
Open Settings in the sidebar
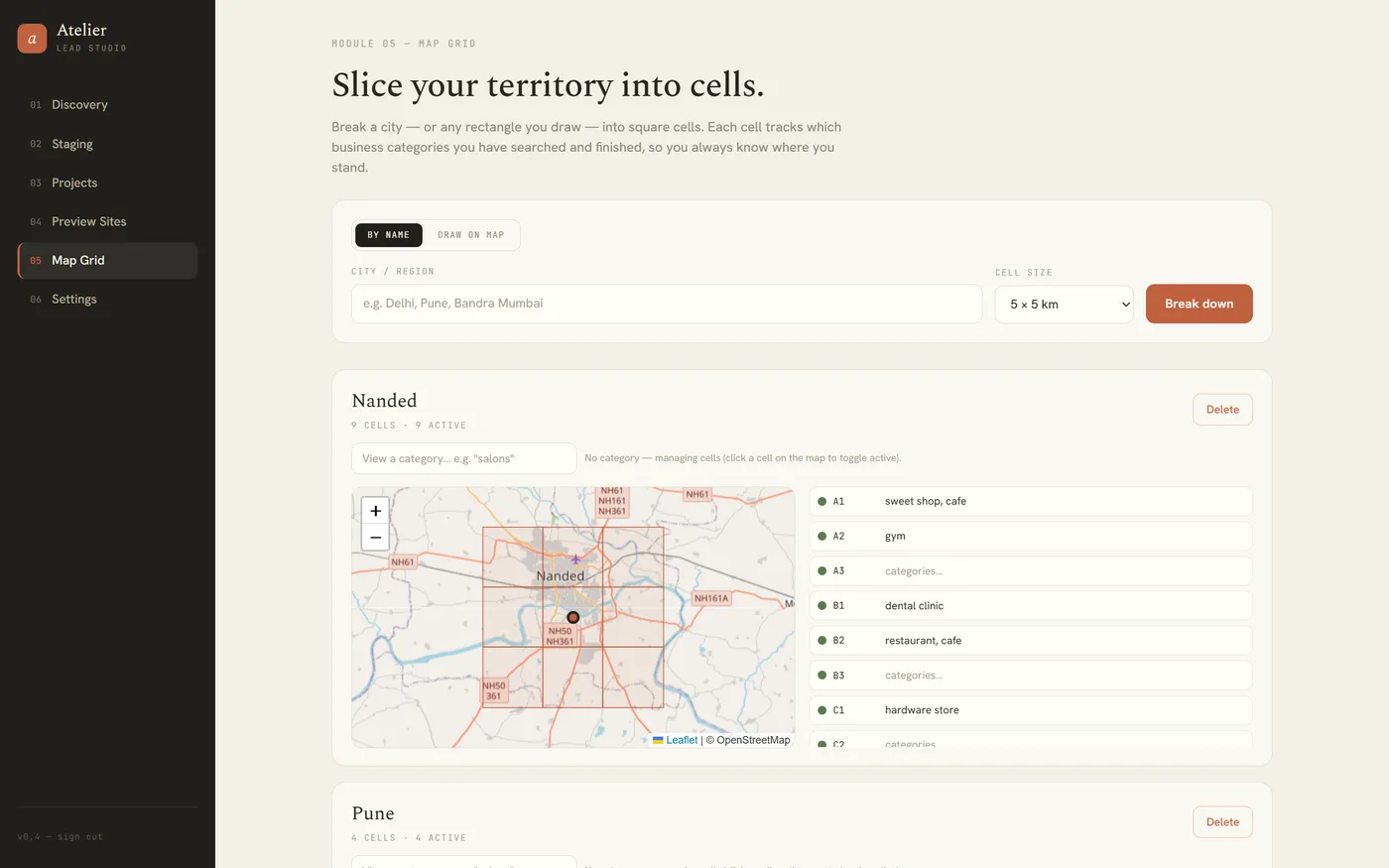(x=107, y=299)
